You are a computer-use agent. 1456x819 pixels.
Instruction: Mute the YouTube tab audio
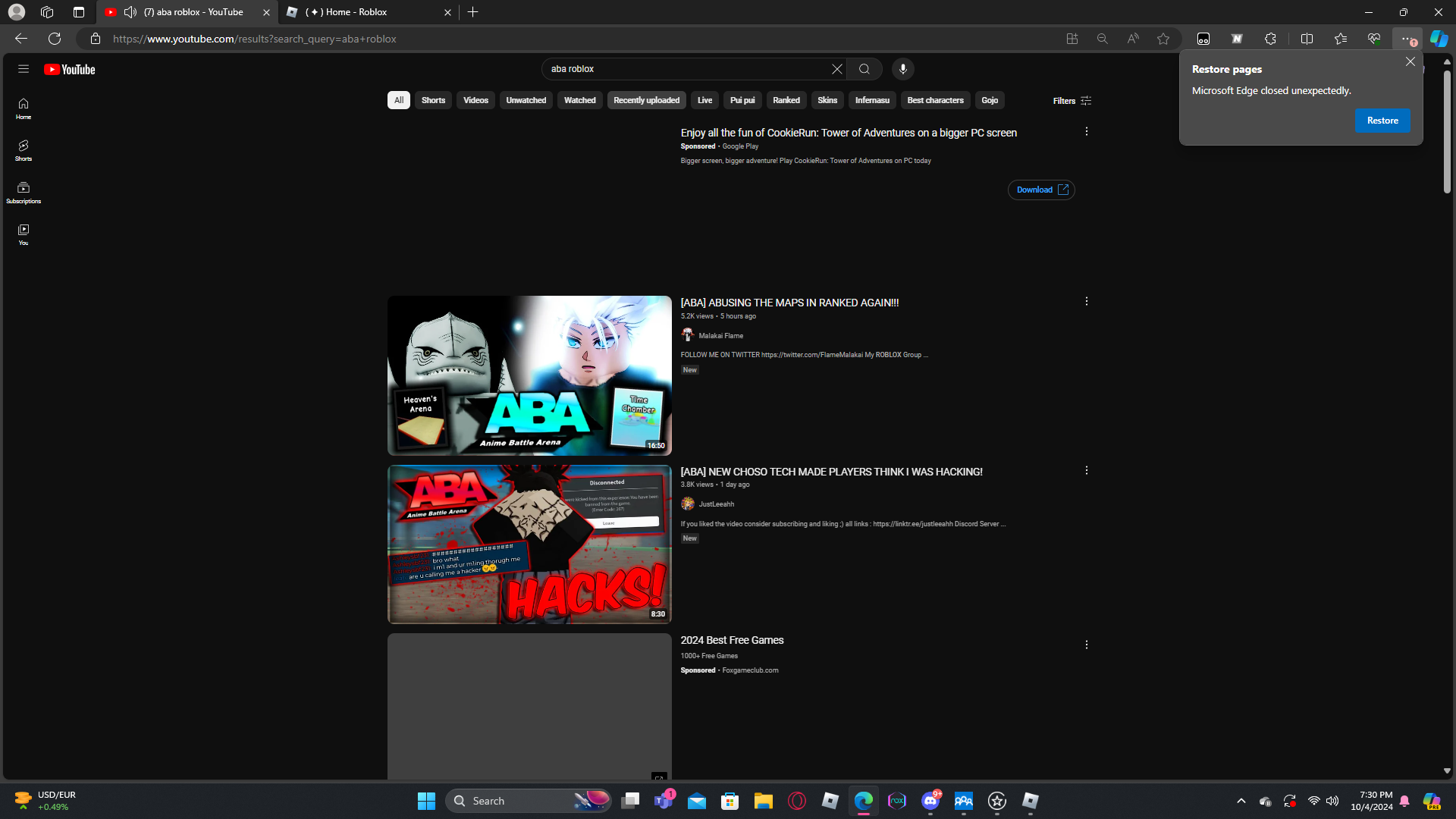tap(130, 12)
